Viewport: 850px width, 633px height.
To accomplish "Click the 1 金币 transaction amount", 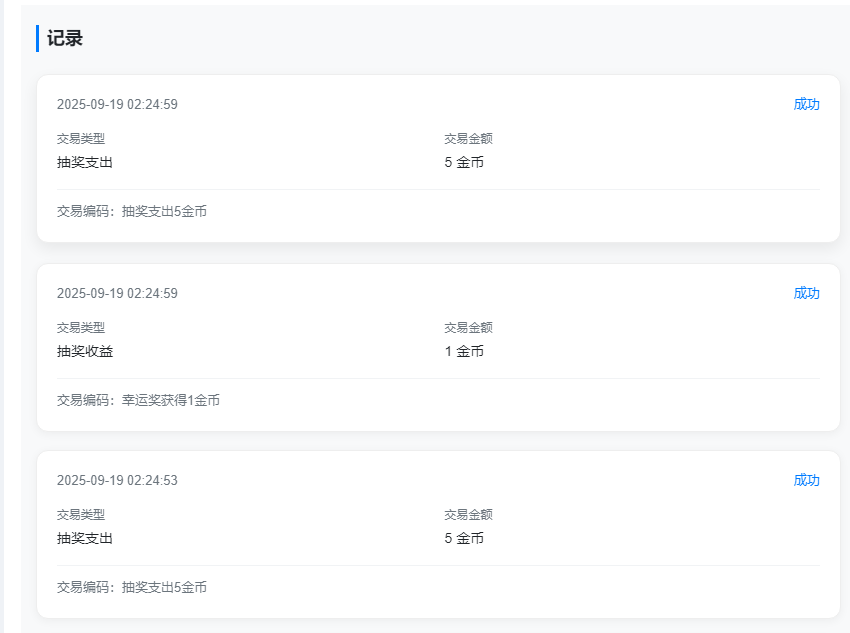I will (464, 351).
